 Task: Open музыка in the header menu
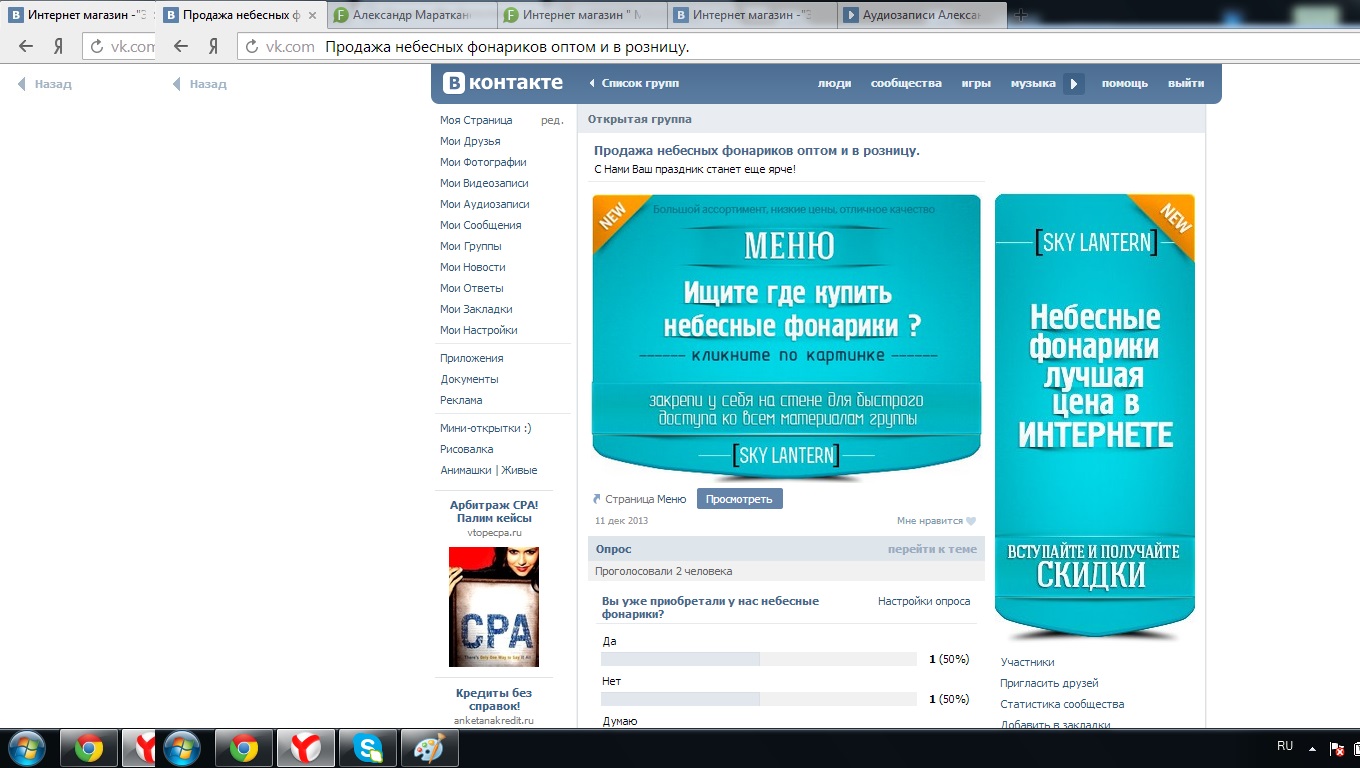tap(1033, 84)
